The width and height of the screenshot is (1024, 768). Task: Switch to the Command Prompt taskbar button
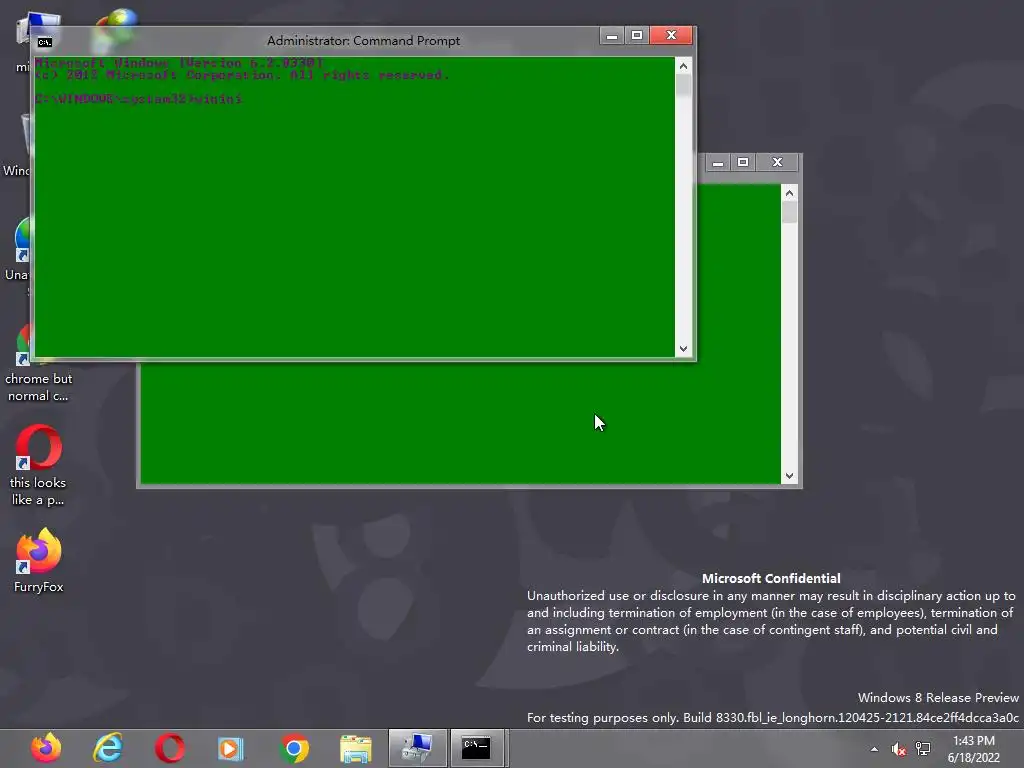477,748
